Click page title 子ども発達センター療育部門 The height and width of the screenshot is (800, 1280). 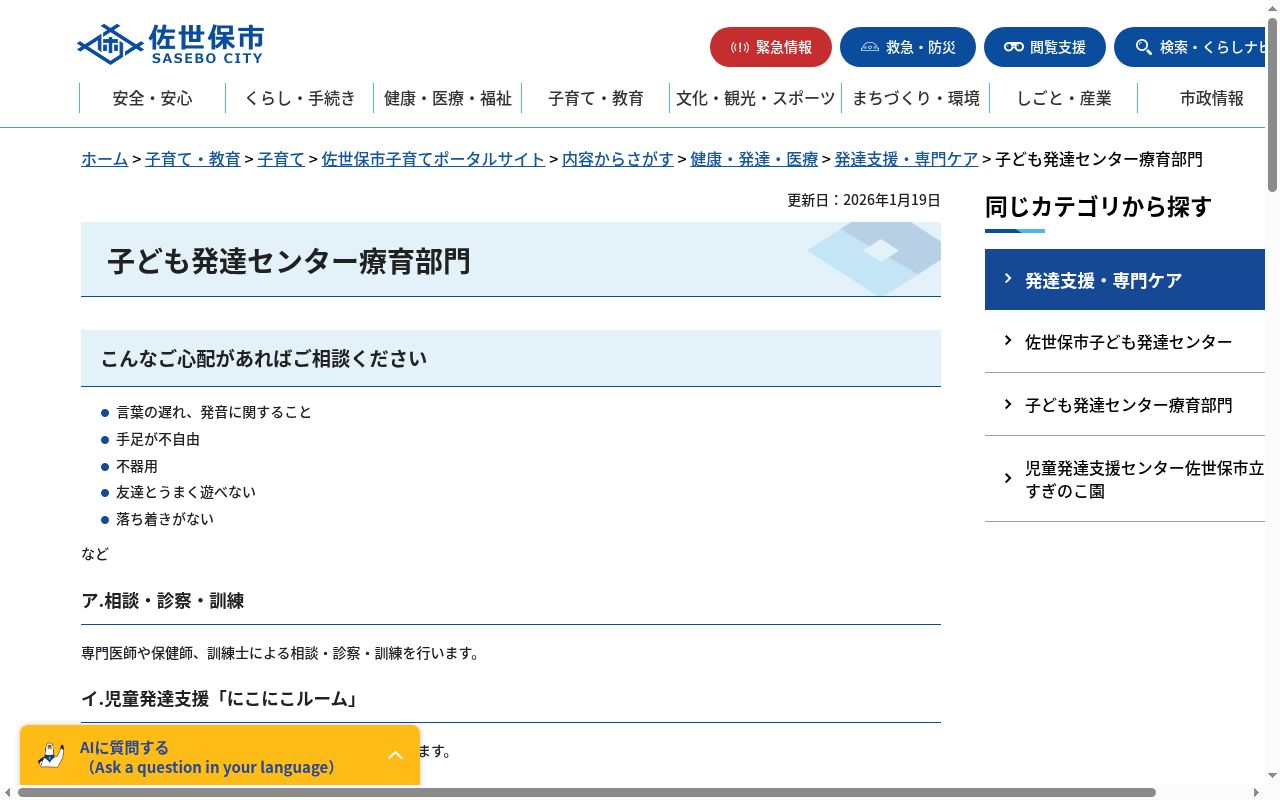289,261
